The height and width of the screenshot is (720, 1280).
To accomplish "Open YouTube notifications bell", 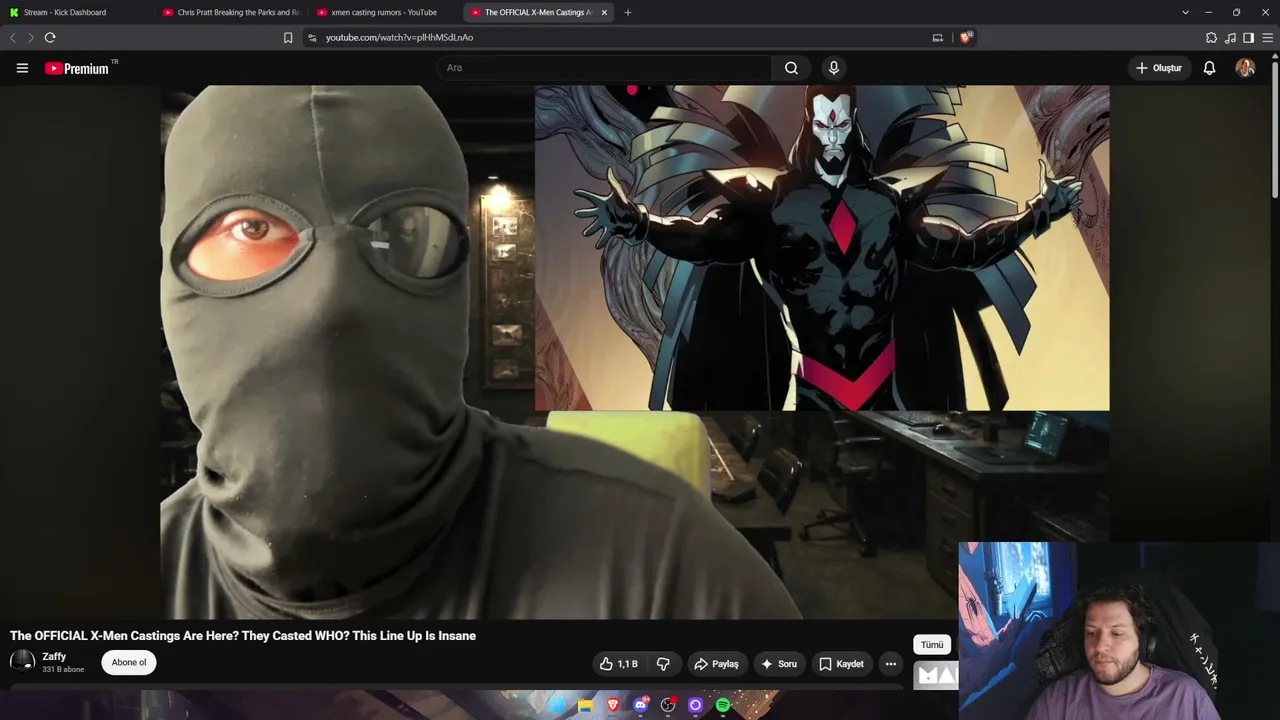I will pyautogui.click(x=1209, y=68).
